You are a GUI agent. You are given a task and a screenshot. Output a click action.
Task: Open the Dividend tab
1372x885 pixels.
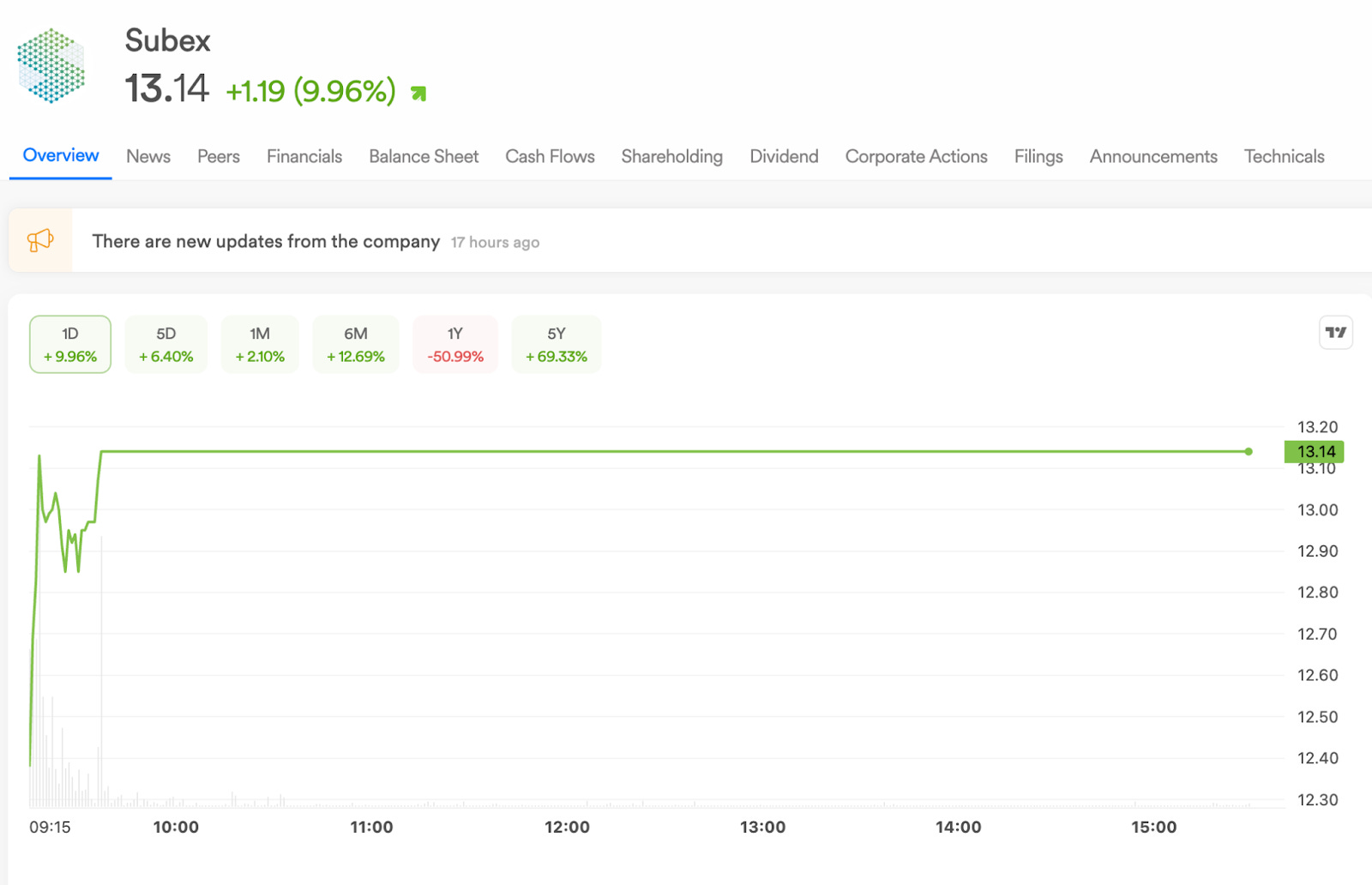coord(784,156)
